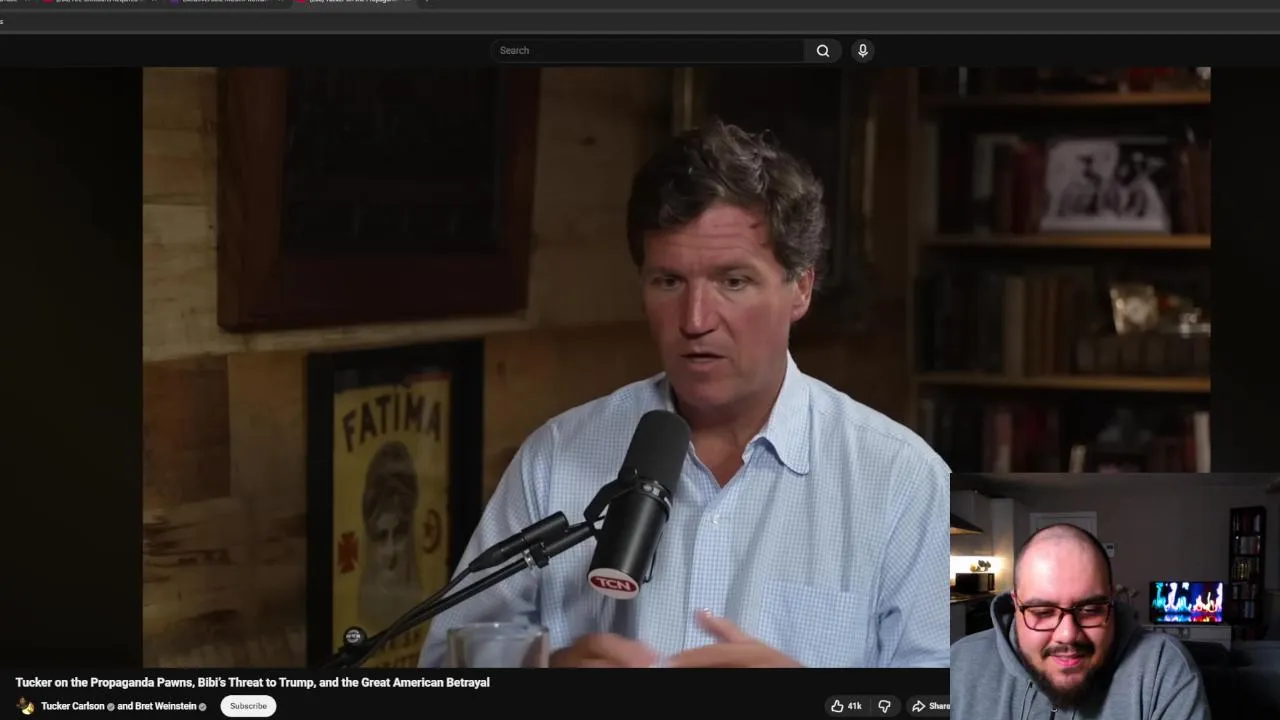Click the video title about Propaganda Pawns
Viewport: 1280px width, 720px height.
[252, 682]
